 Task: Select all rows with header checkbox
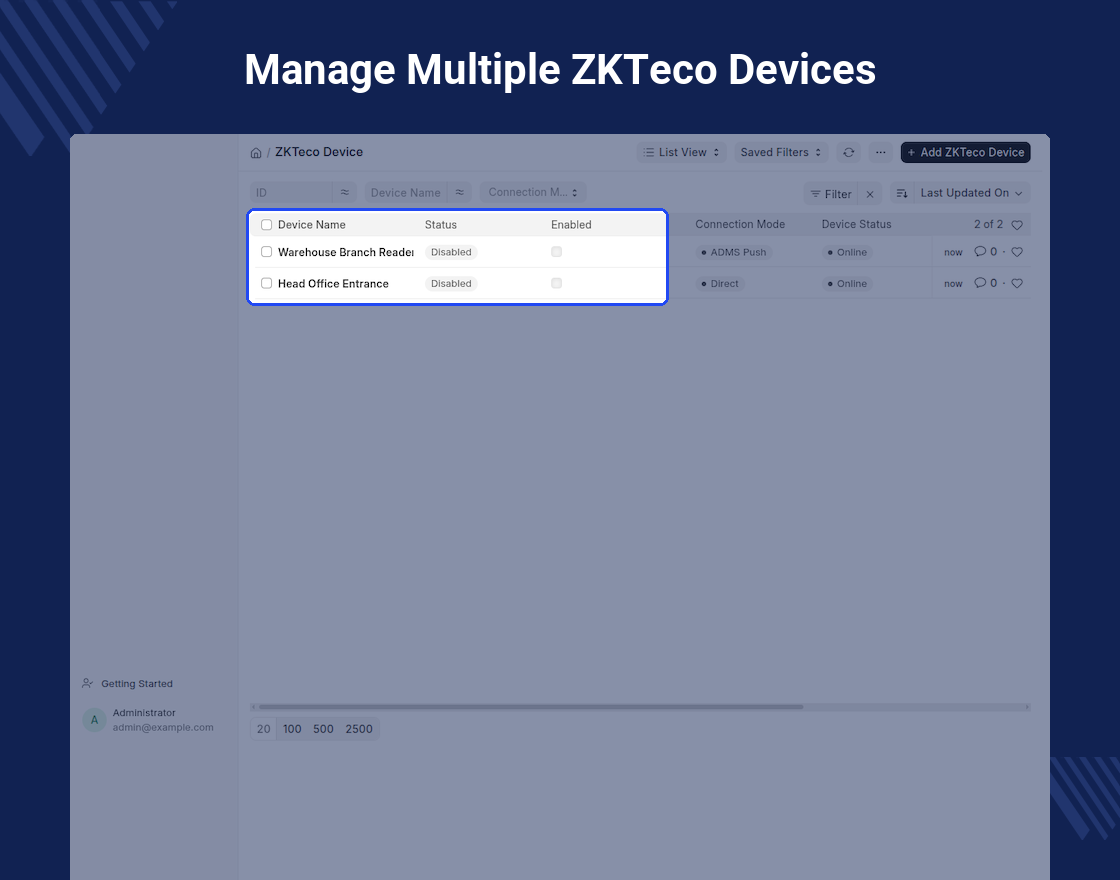tap(266, 225)
